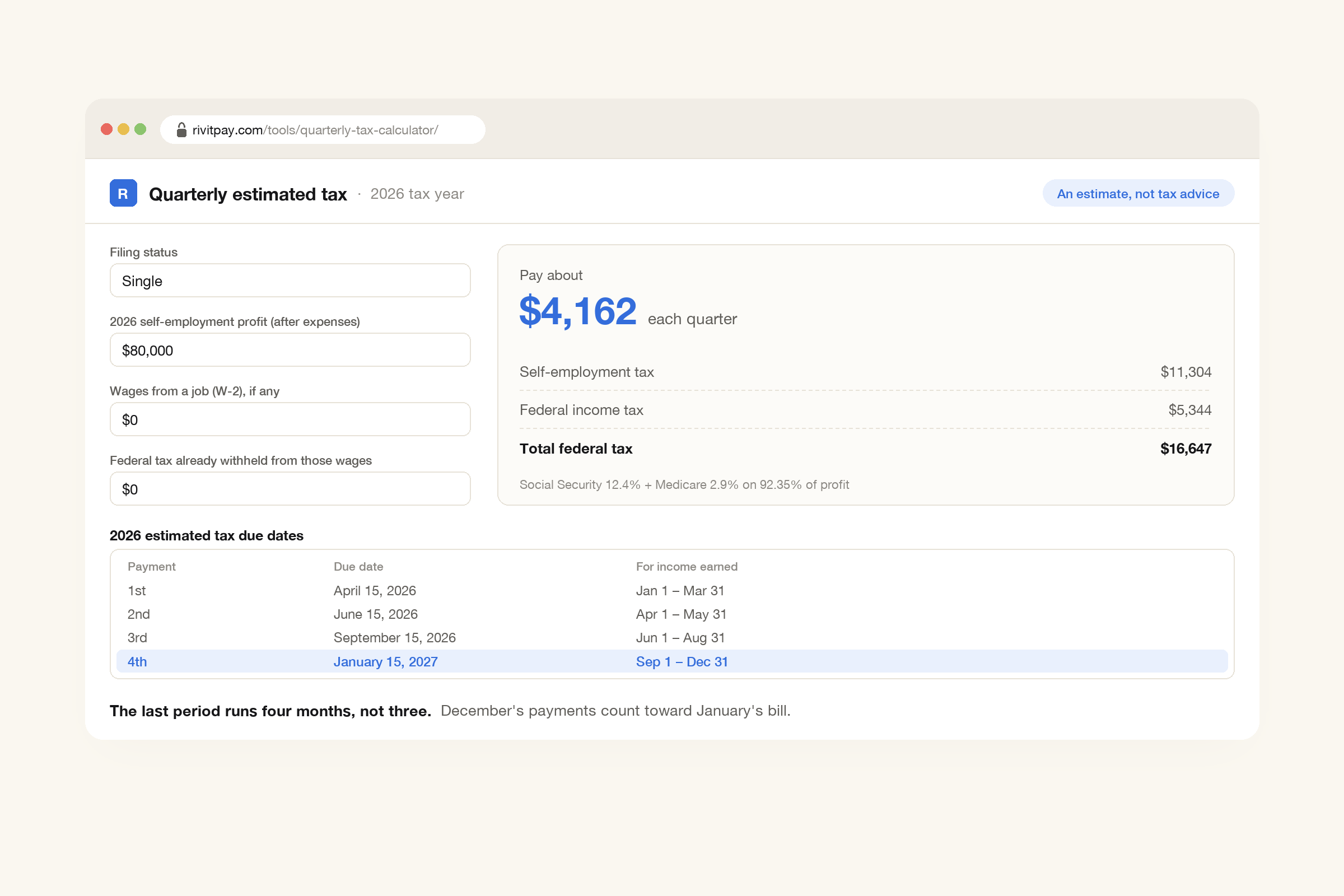Click the green maximize window dot
The height and width of the screenshot is (896, 1344).
pyautogui.click(x=141, y=129)
